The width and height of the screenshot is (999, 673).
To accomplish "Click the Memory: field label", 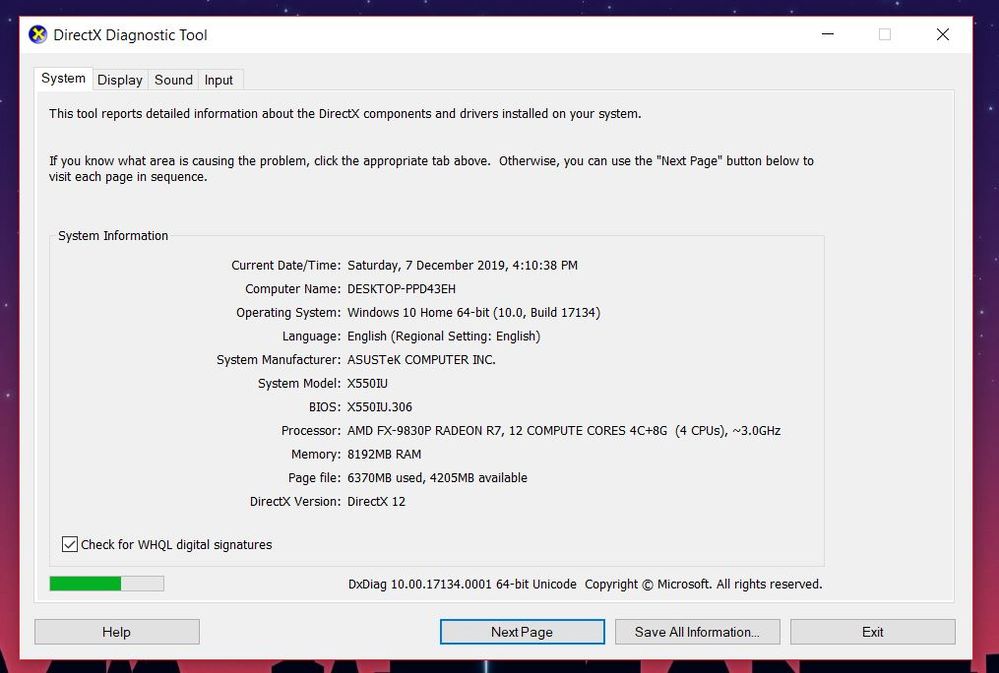I will [x=316, y=454].
